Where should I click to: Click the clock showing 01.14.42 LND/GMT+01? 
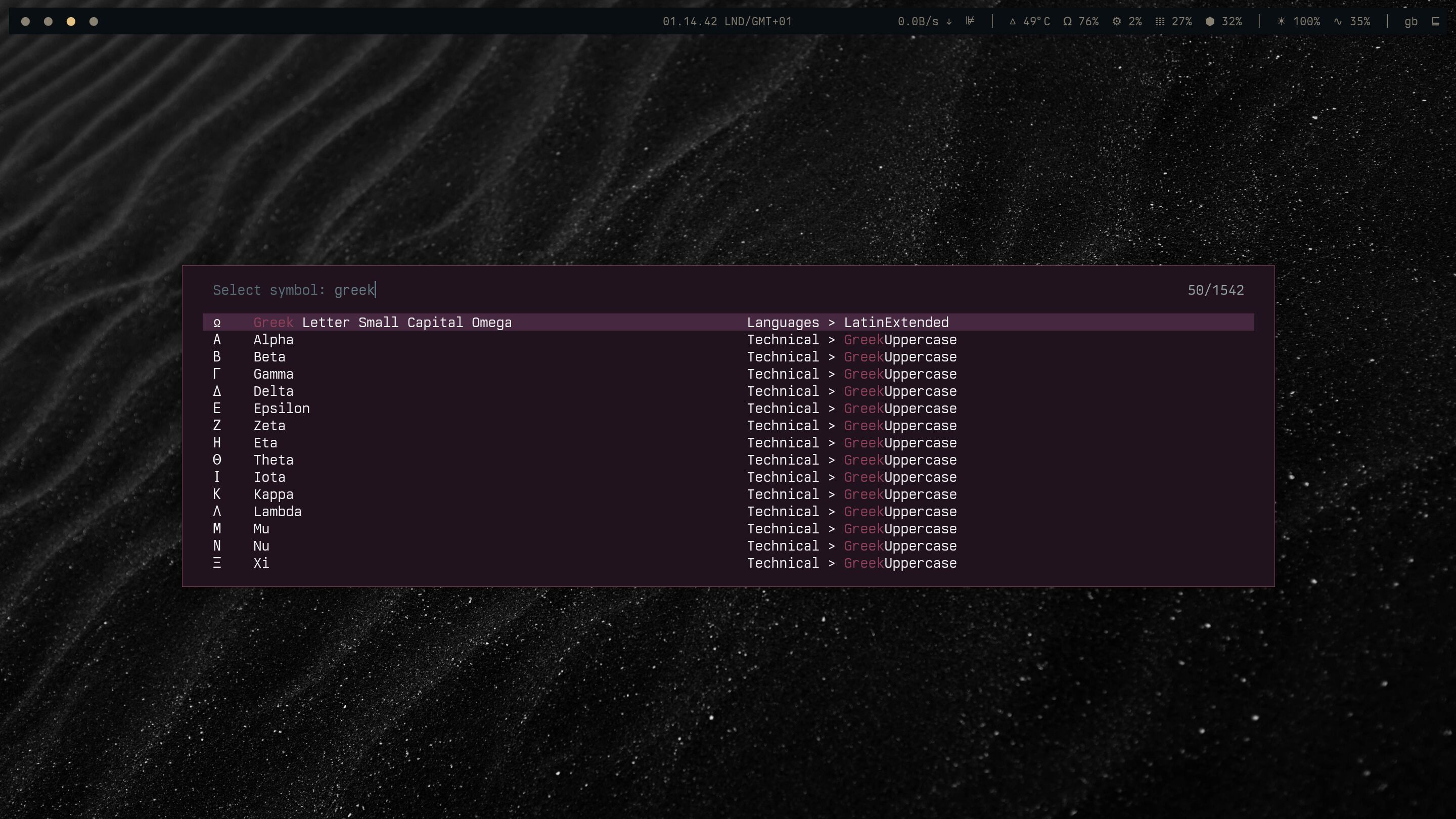(x=727, y=21)
